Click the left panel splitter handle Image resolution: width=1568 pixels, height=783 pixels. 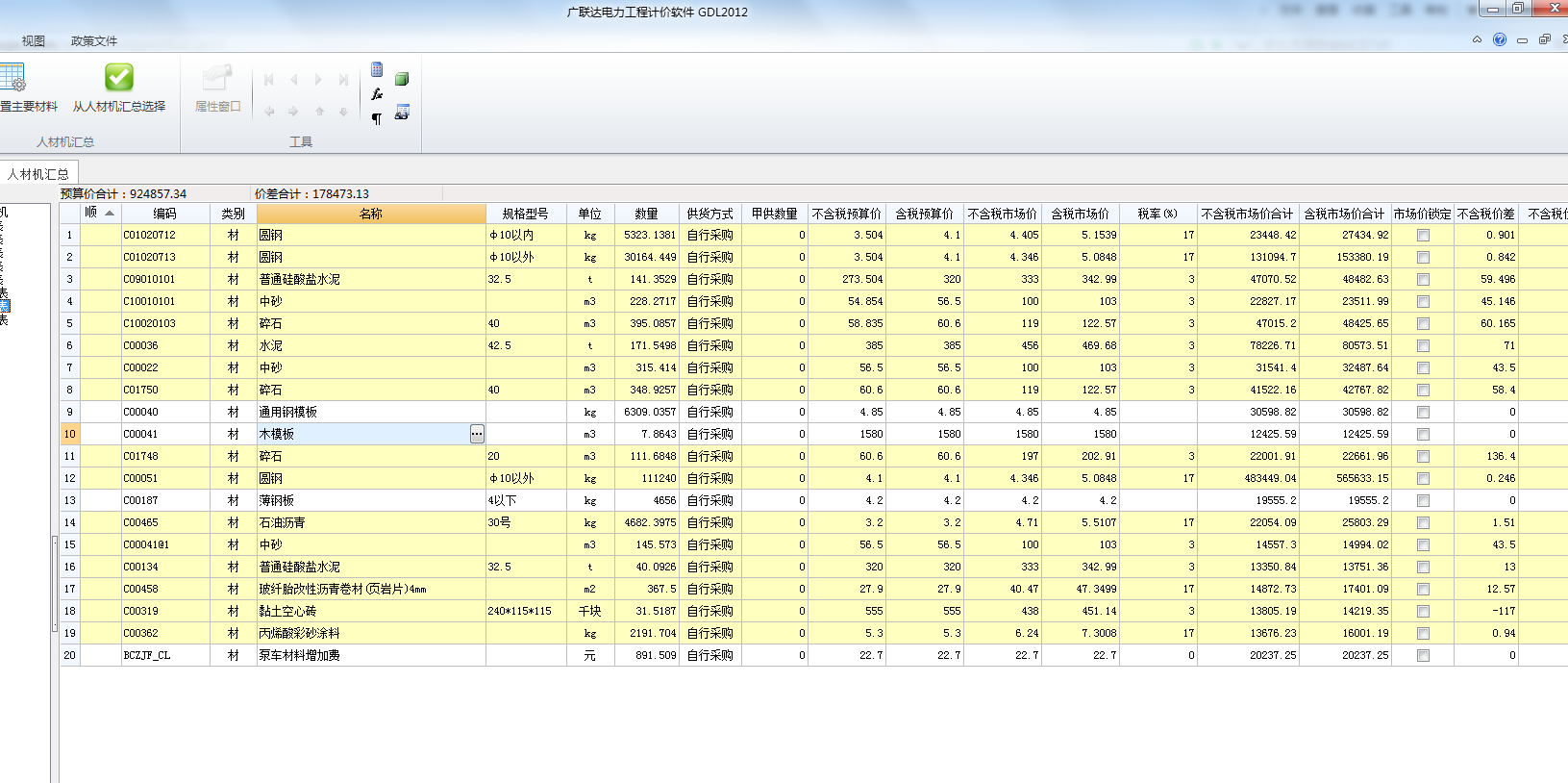54,584
